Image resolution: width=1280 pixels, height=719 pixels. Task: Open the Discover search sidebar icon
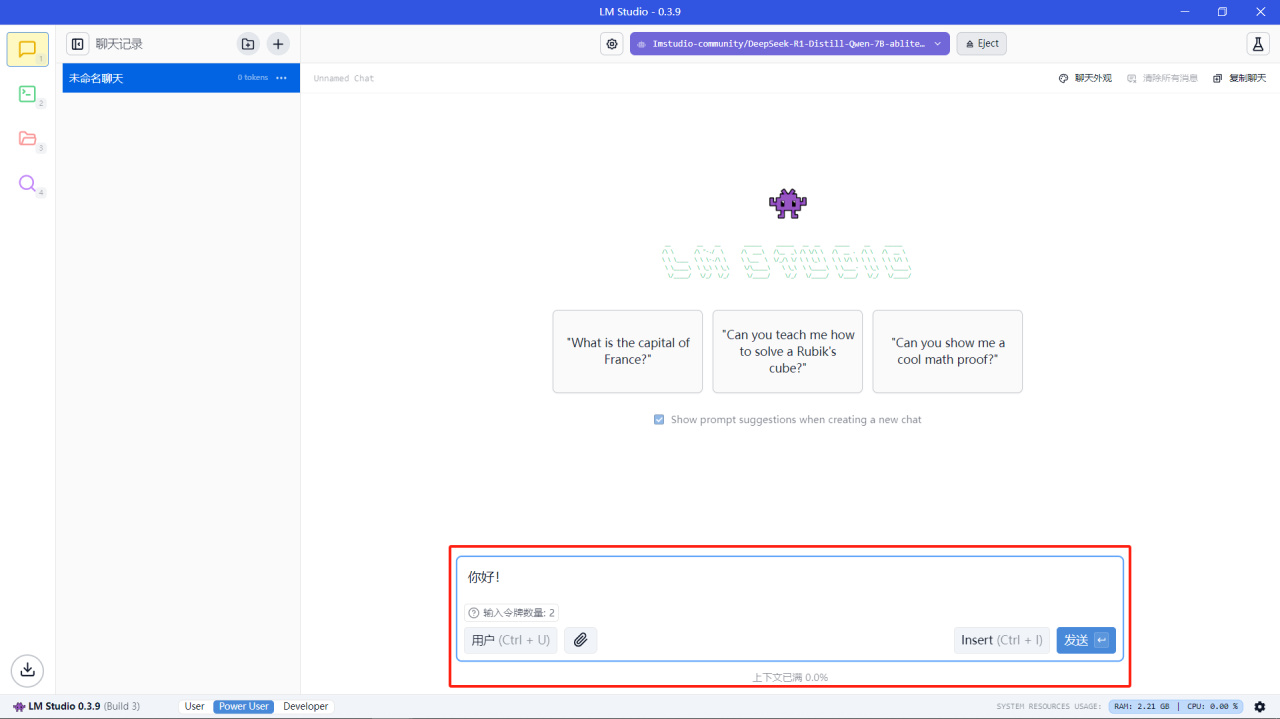point(27,184)
